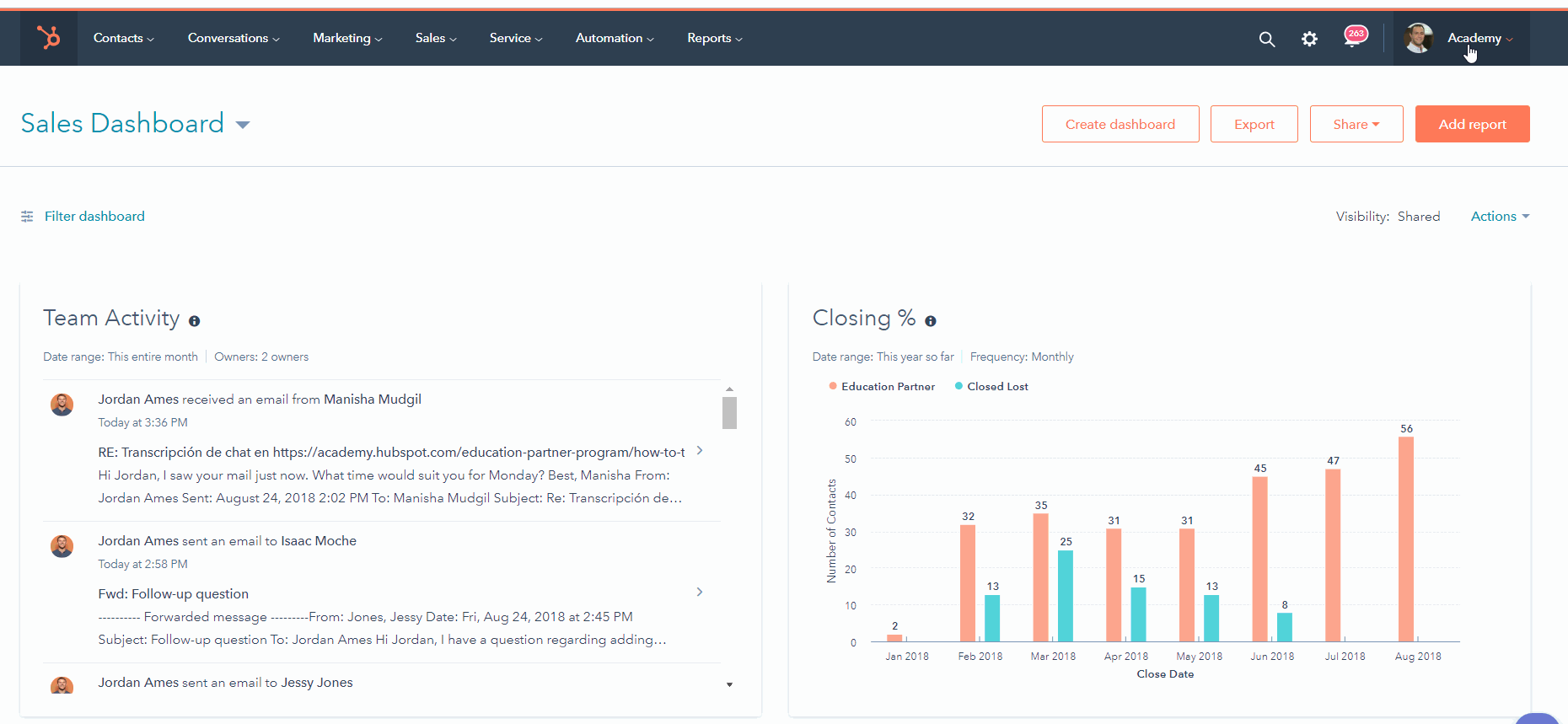This screenshot has width=1568, height=724.
Task: Open notifications icon with 263 badge
Action: tap(1354, 37)
